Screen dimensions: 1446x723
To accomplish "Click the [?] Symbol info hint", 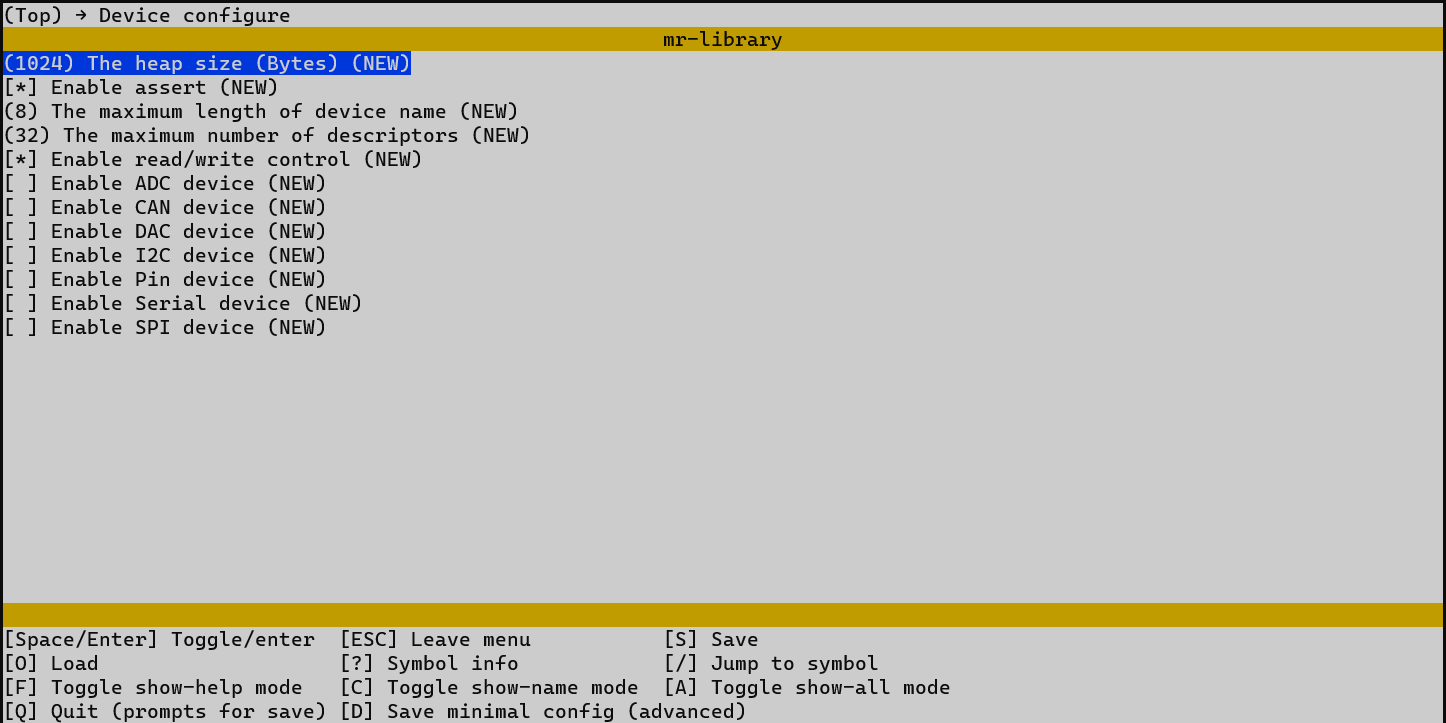I will (429, 664).
